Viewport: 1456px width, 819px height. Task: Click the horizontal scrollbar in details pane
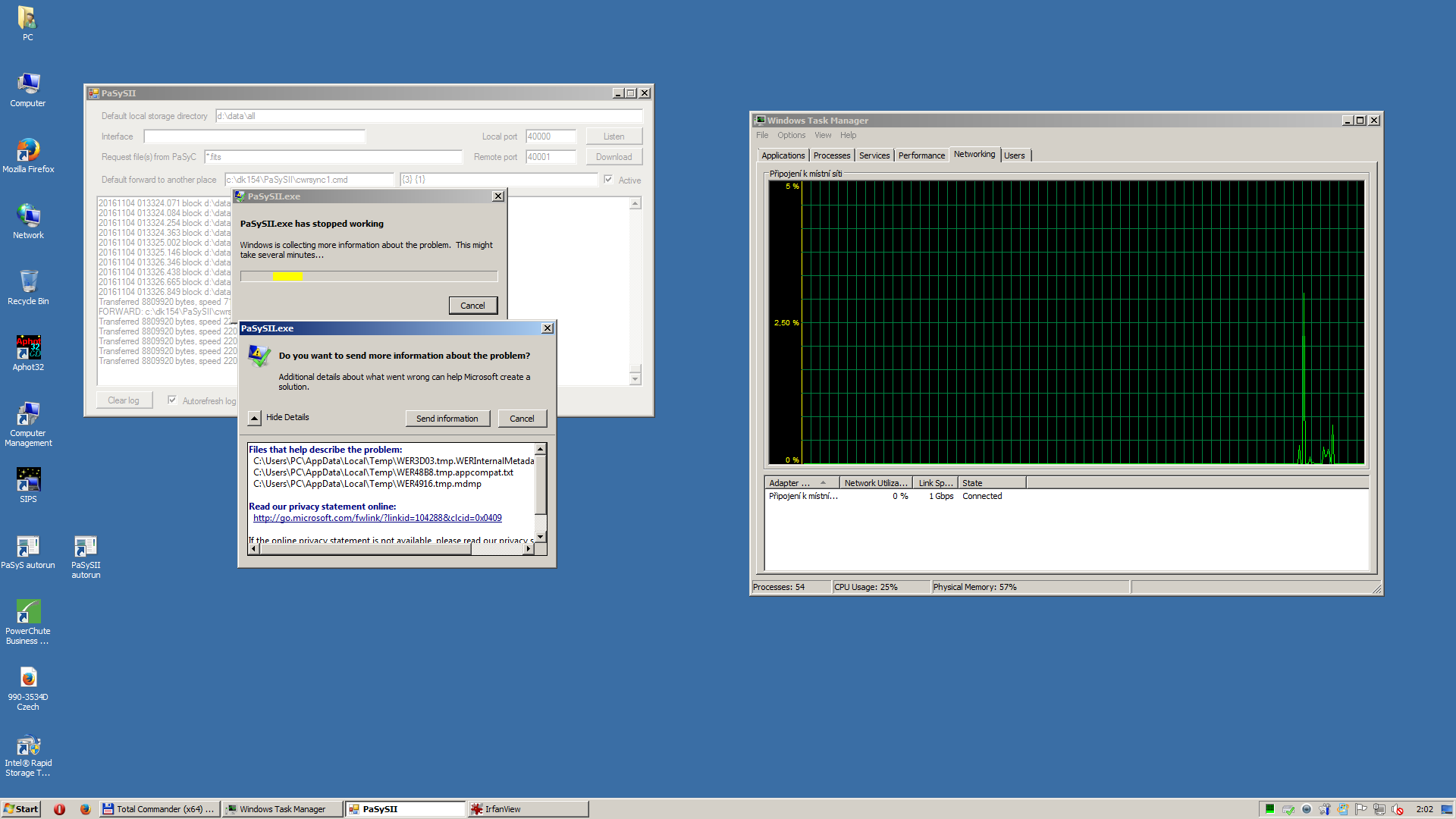tap(391, 549)
